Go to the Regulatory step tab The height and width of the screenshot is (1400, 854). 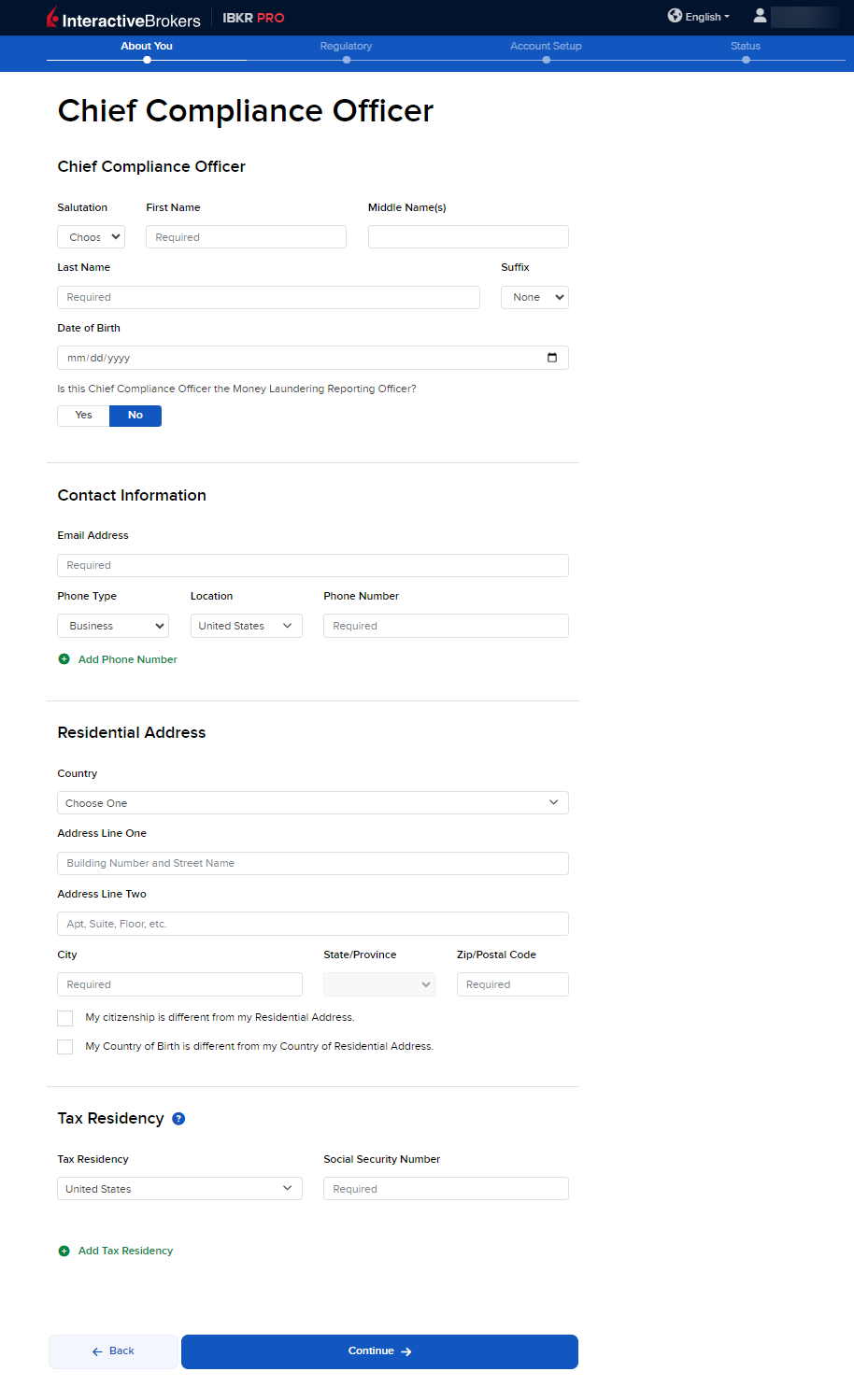[346, 47]
